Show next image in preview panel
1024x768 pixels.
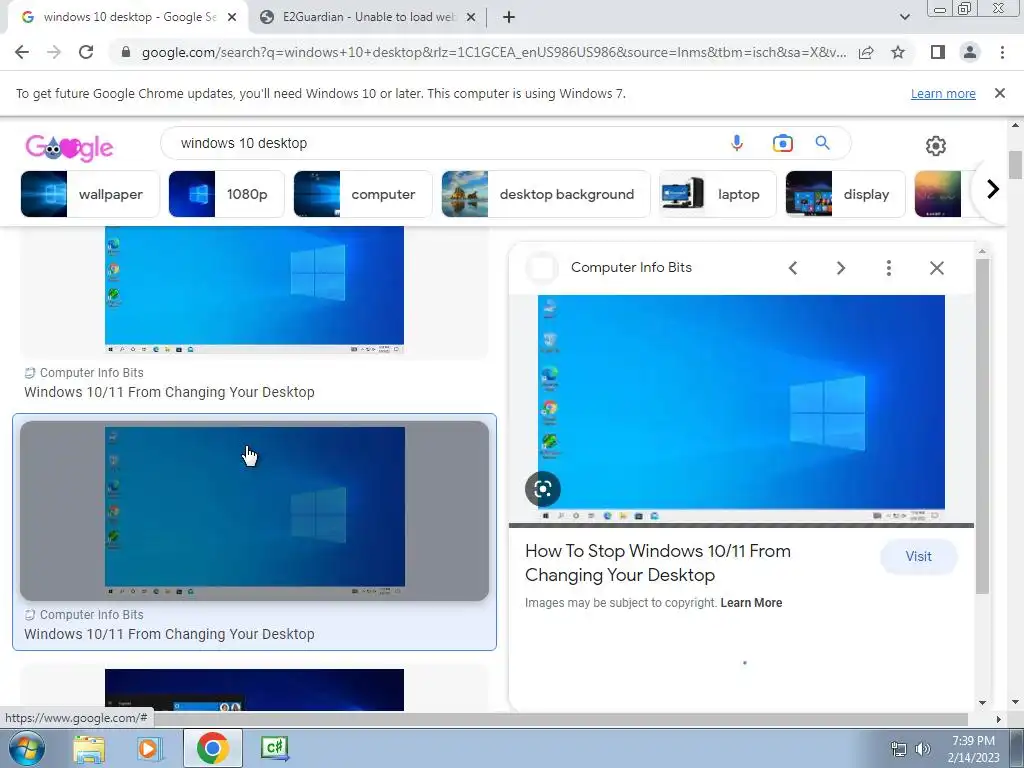tap(840, 268)
